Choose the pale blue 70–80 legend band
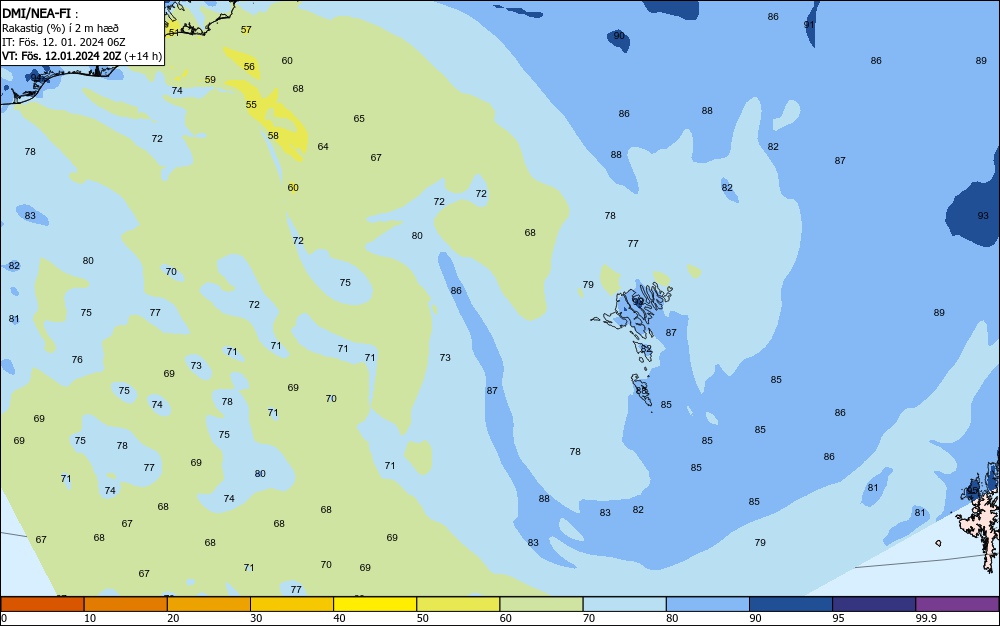Image resolution: width=1000 pixels, height=626 pixels. [624, 604]
